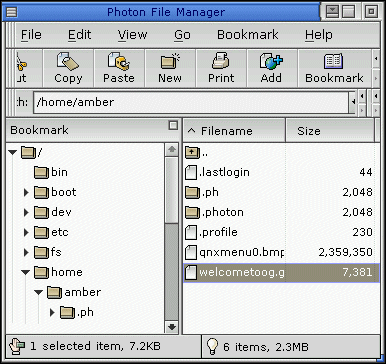This screenshot has height=364, width=386.
Task: Open the path history dropdown arrow
Action: point(353,102)
